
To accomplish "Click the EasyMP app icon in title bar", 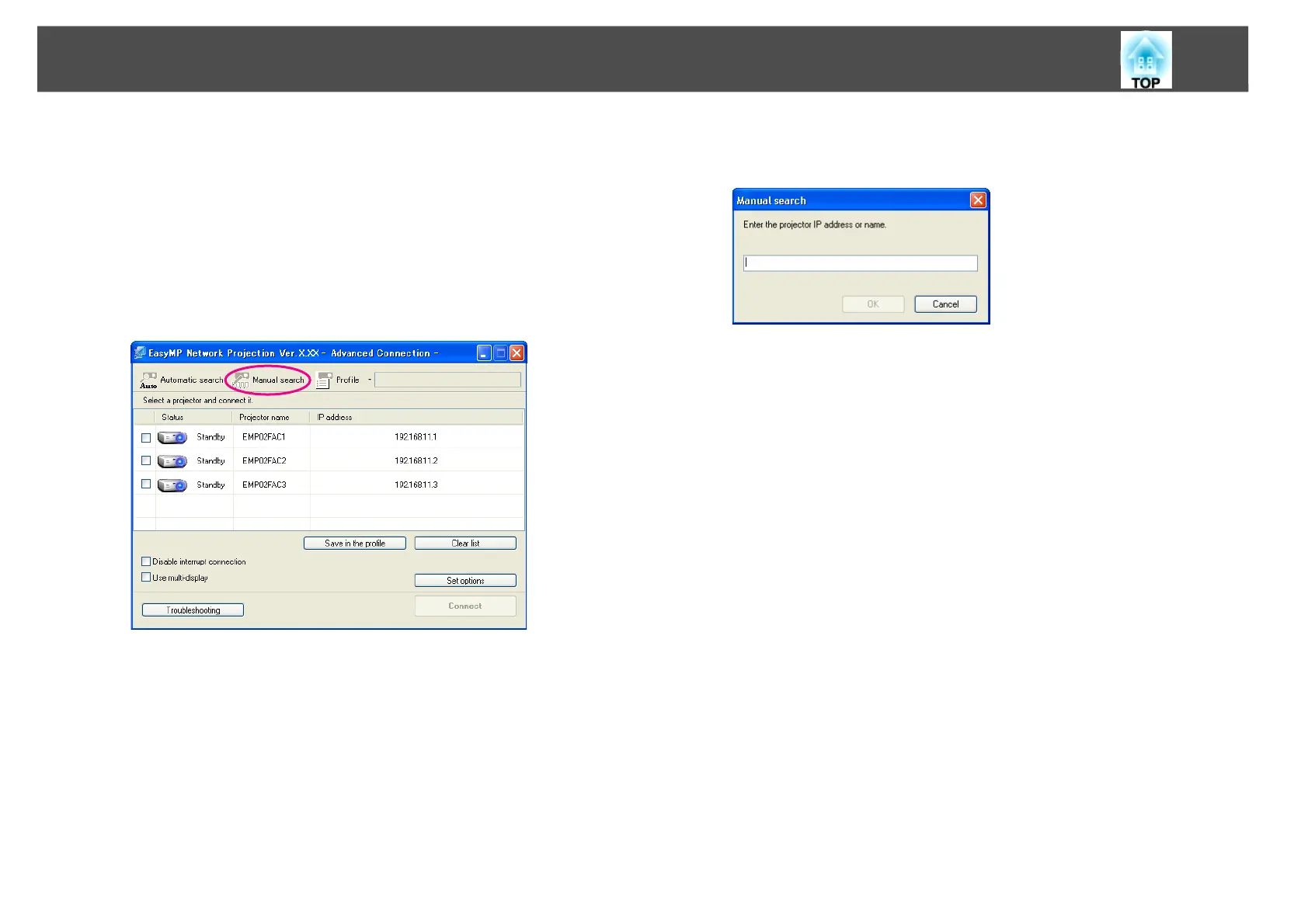I will (140, 353).
